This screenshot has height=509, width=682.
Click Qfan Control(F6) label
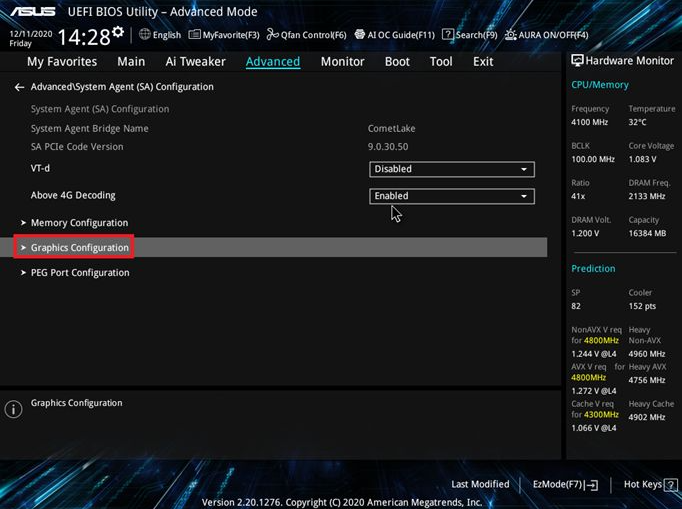coord(313,35)
